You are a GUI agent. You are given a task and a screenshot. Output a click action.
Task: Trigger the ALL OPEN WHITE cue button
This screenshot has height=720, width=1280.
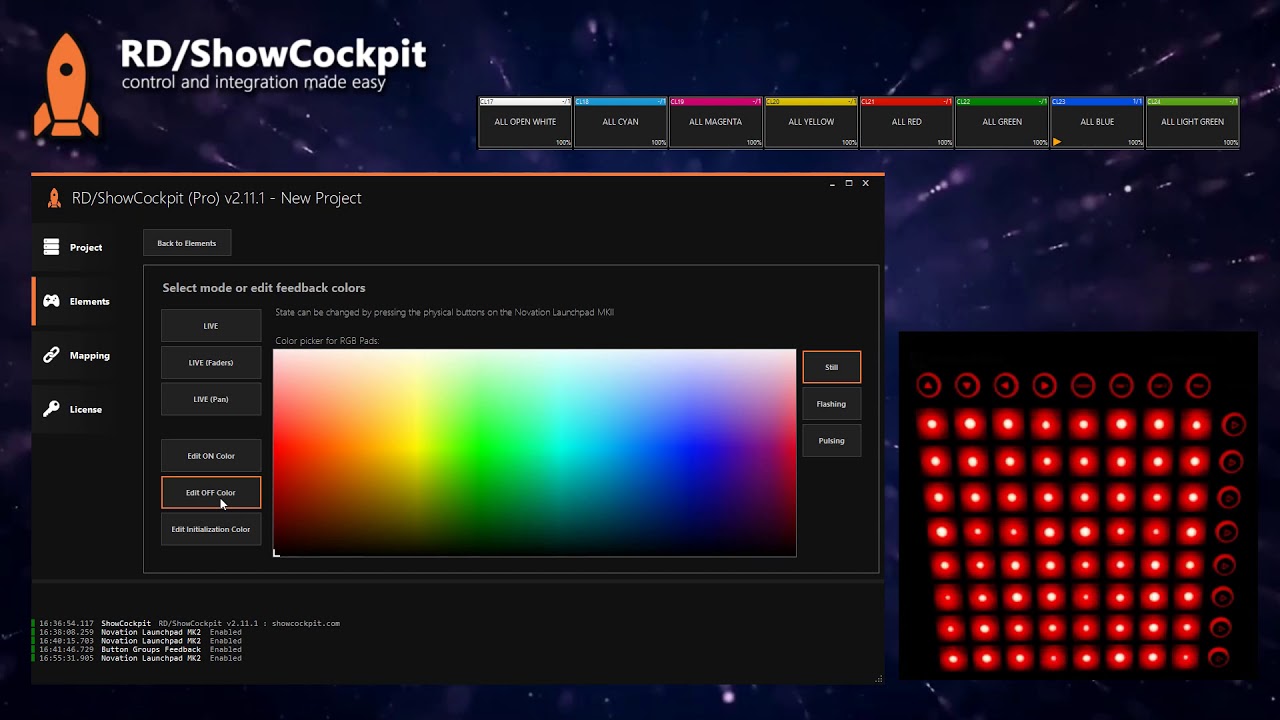click(x=525, y=122)
